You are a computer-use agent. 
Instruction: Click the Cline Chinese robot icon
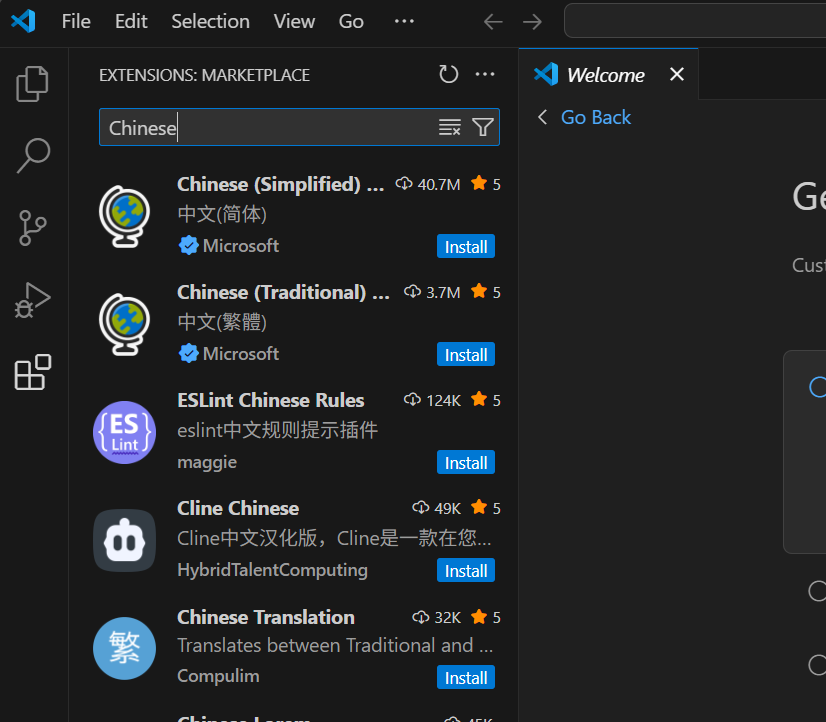(124, 540)
